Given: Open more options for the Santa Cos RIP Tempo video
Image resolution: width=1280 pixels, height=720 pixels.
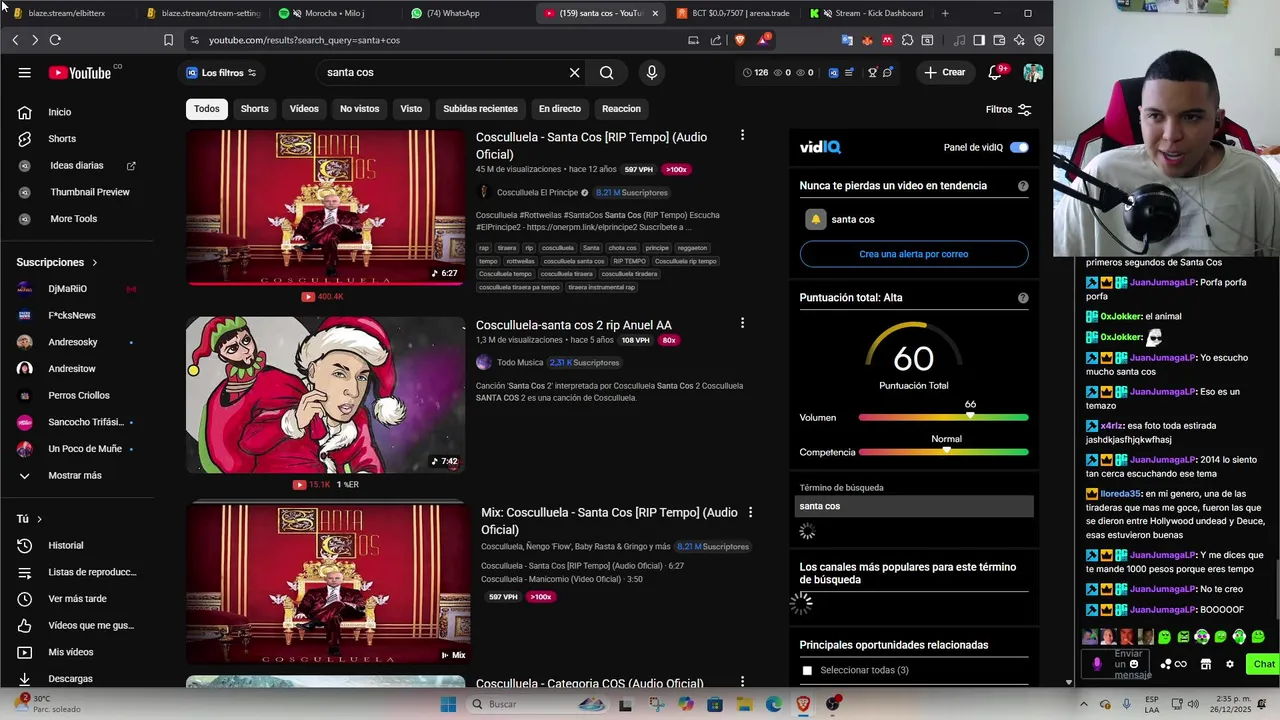Looking at the screenshot, I should [742, 135].
